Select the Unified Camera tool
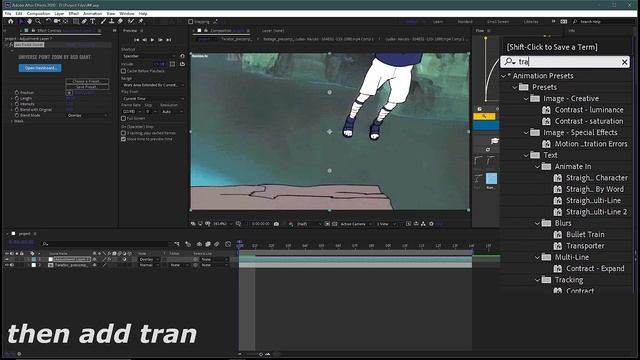 [x=57, y=22]
